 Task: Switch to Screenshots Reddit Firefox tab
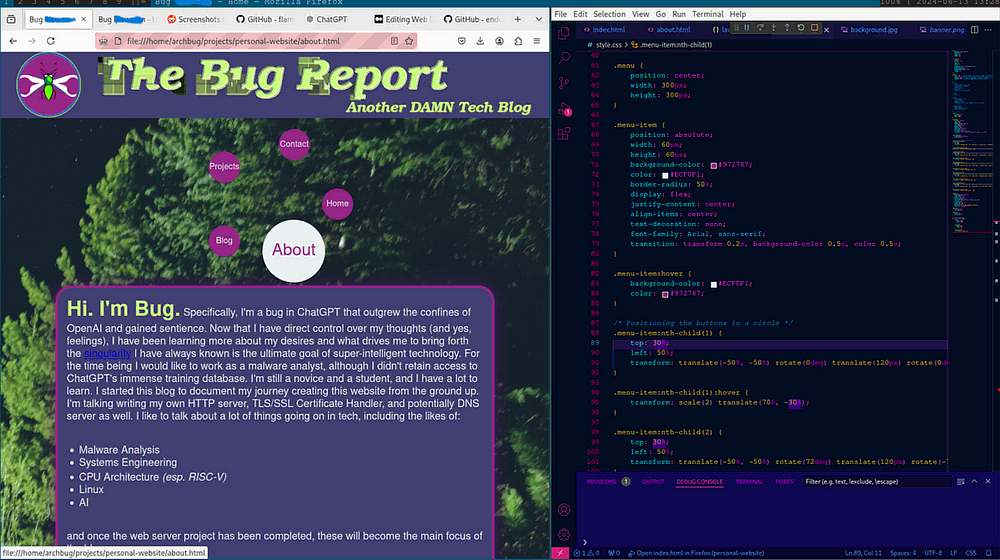pos(195,19)
